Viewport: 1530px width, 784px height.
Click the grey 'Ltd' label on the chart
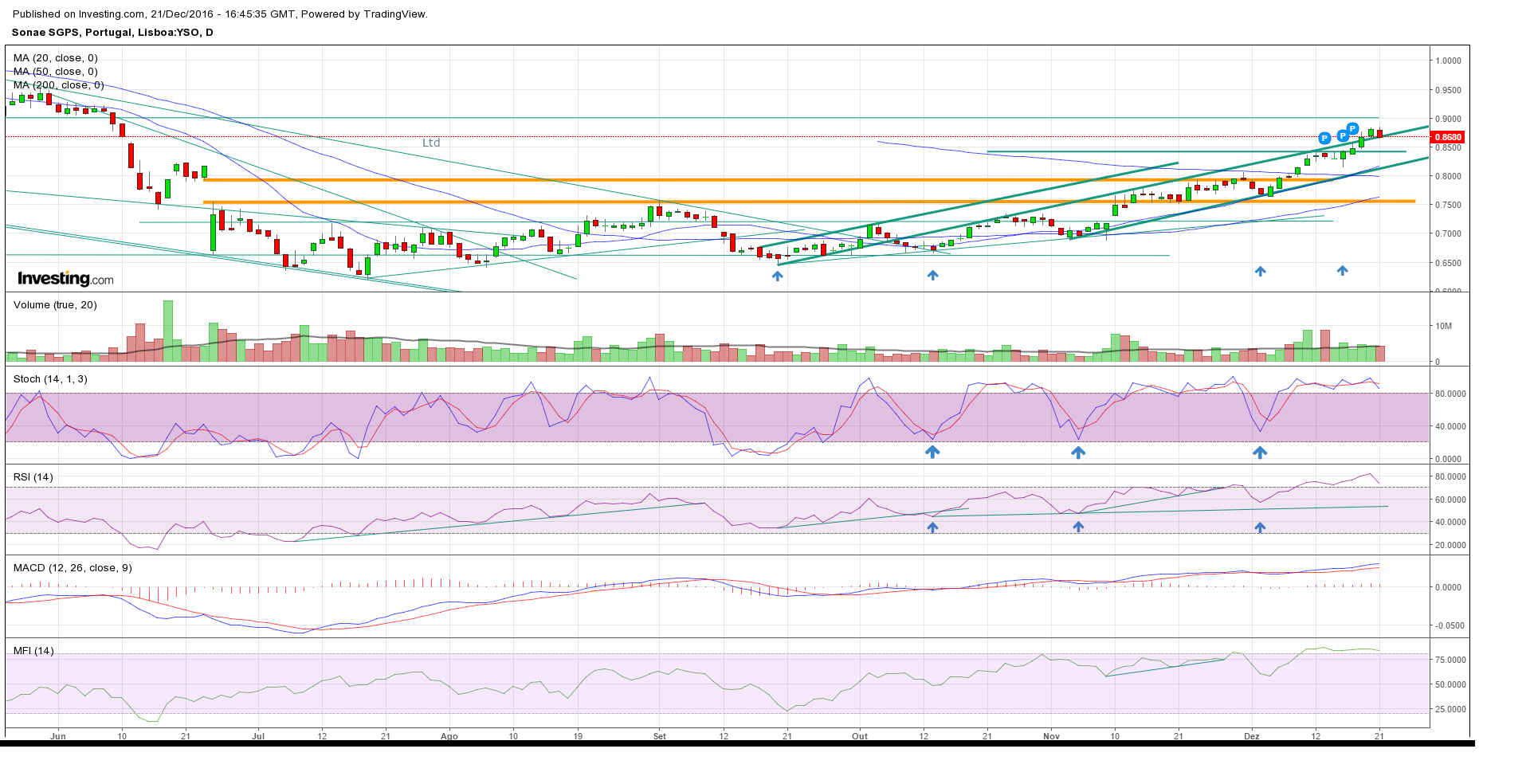point(431,143)
